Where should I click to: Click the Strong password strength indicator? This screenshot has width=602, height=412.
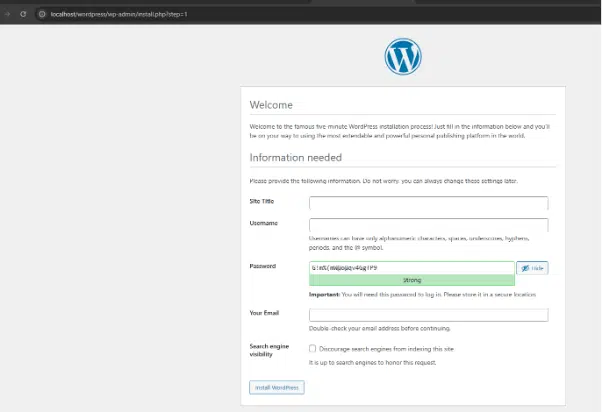412,280
